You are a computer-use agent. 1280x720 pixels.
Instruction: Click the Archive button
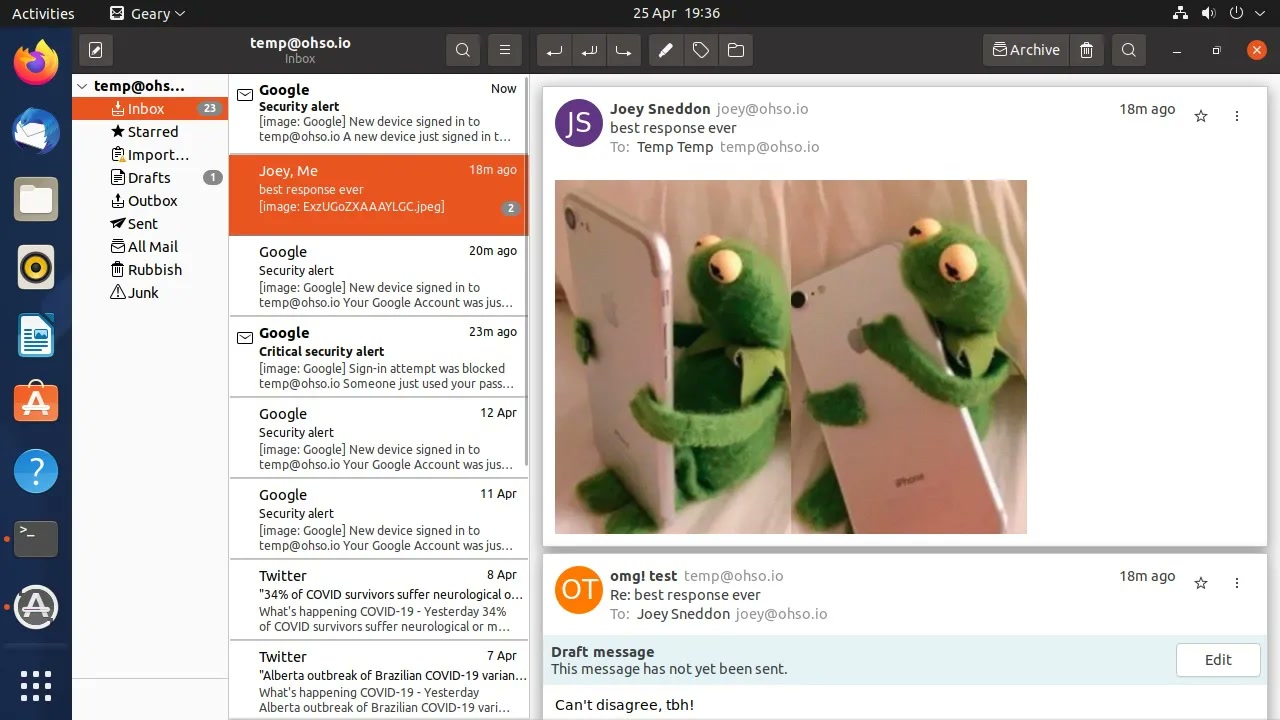(1026, 50)
